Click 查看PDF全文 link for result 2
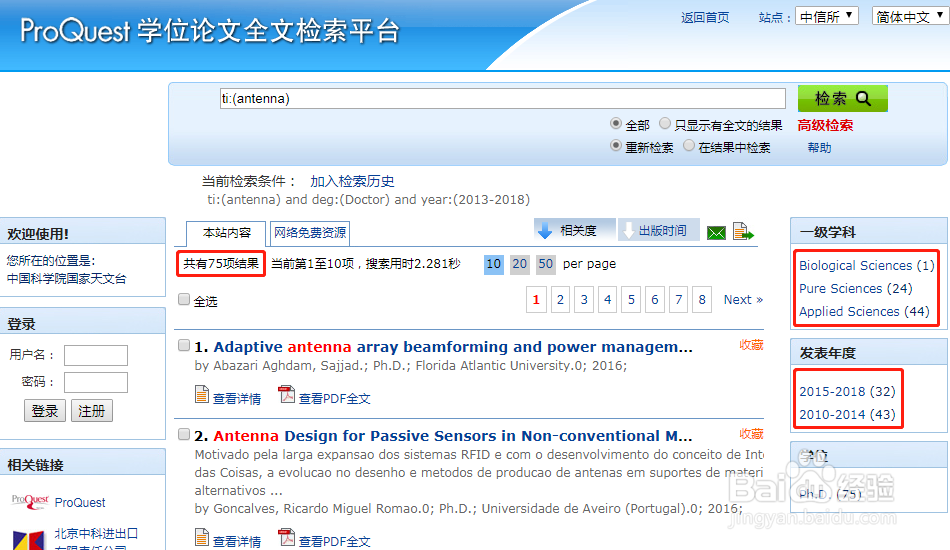 [x=334, y=542]
